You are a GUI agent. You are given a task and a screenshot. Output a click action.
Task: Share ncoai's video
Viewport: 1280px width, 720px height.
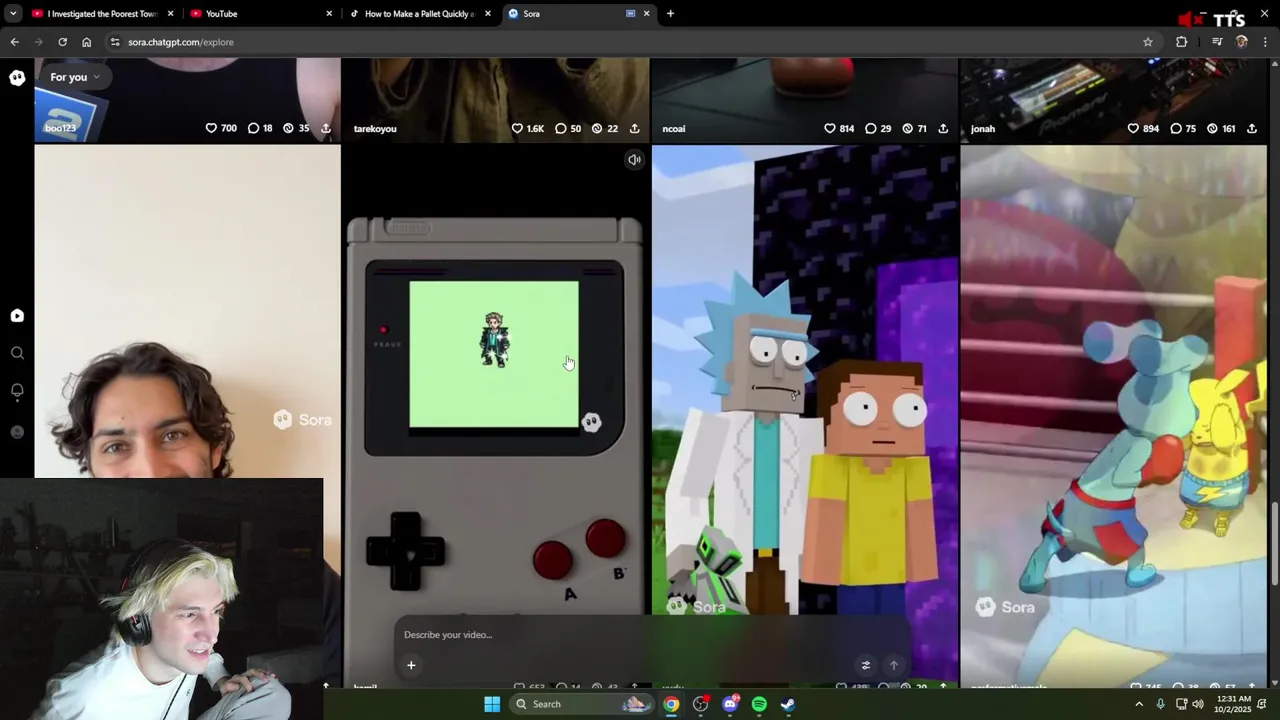[943, 128]
